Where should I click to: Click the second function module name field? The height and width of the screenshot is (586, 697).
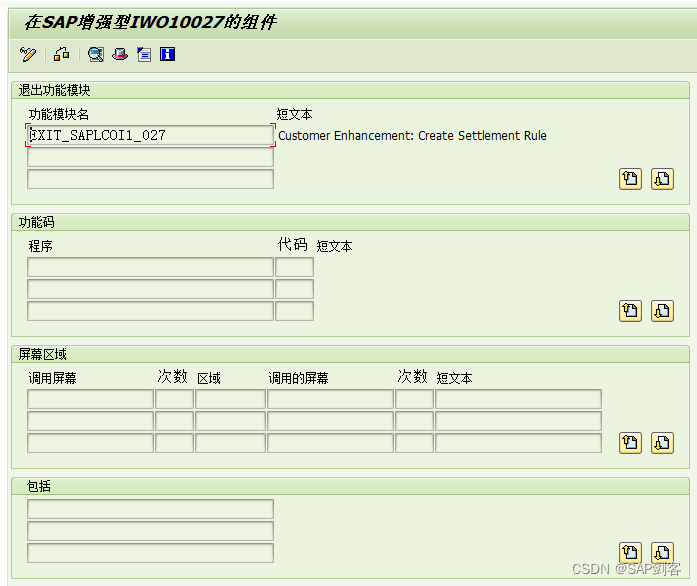click(150, 157)
